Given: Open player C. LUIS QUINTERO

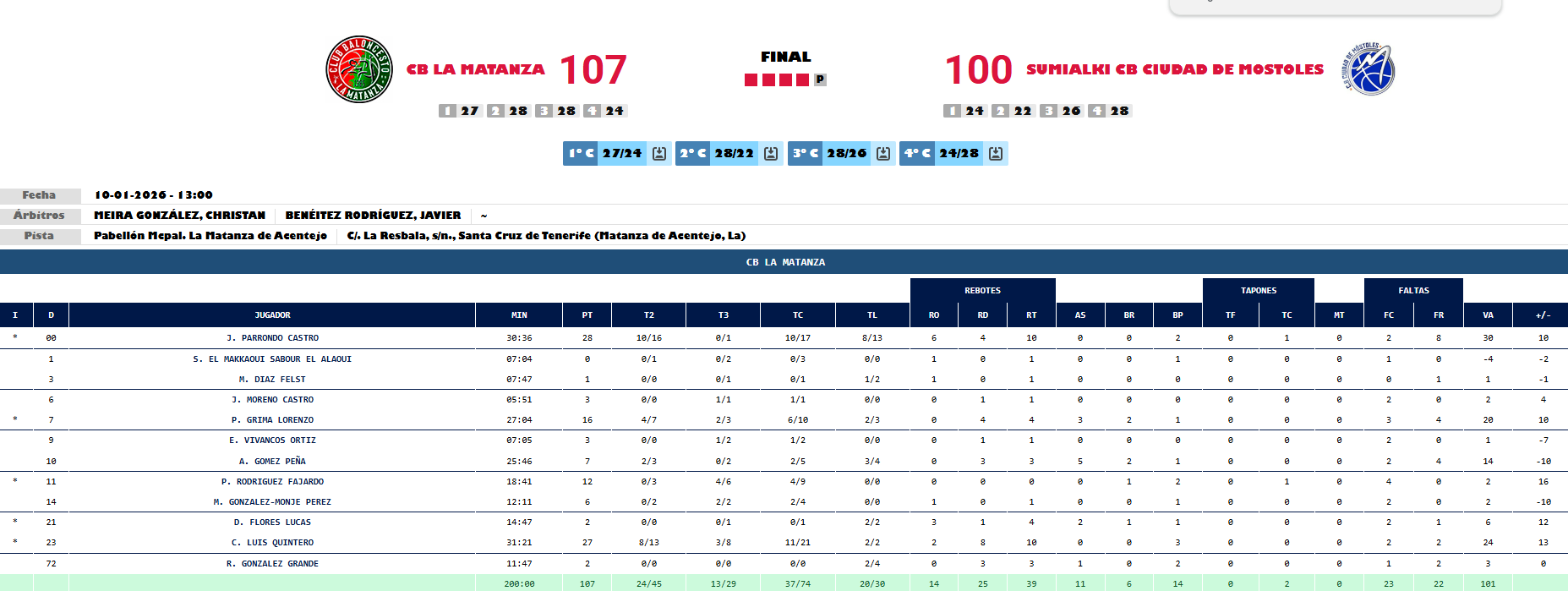Looking at the screenshot, I should pos(272,543).
